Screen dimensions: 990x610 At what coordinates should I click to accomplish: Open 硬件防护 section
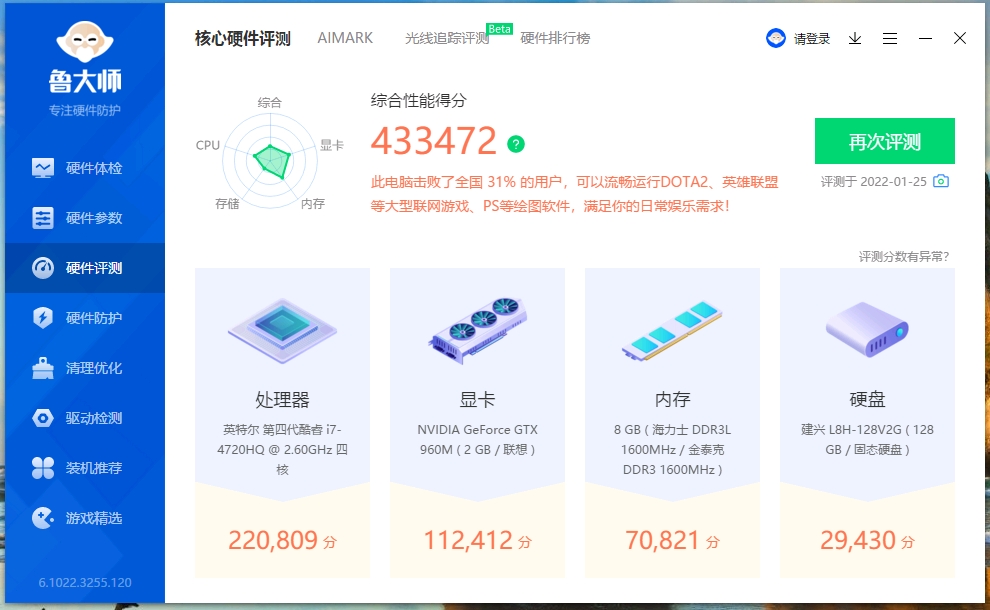coord(85,318)
